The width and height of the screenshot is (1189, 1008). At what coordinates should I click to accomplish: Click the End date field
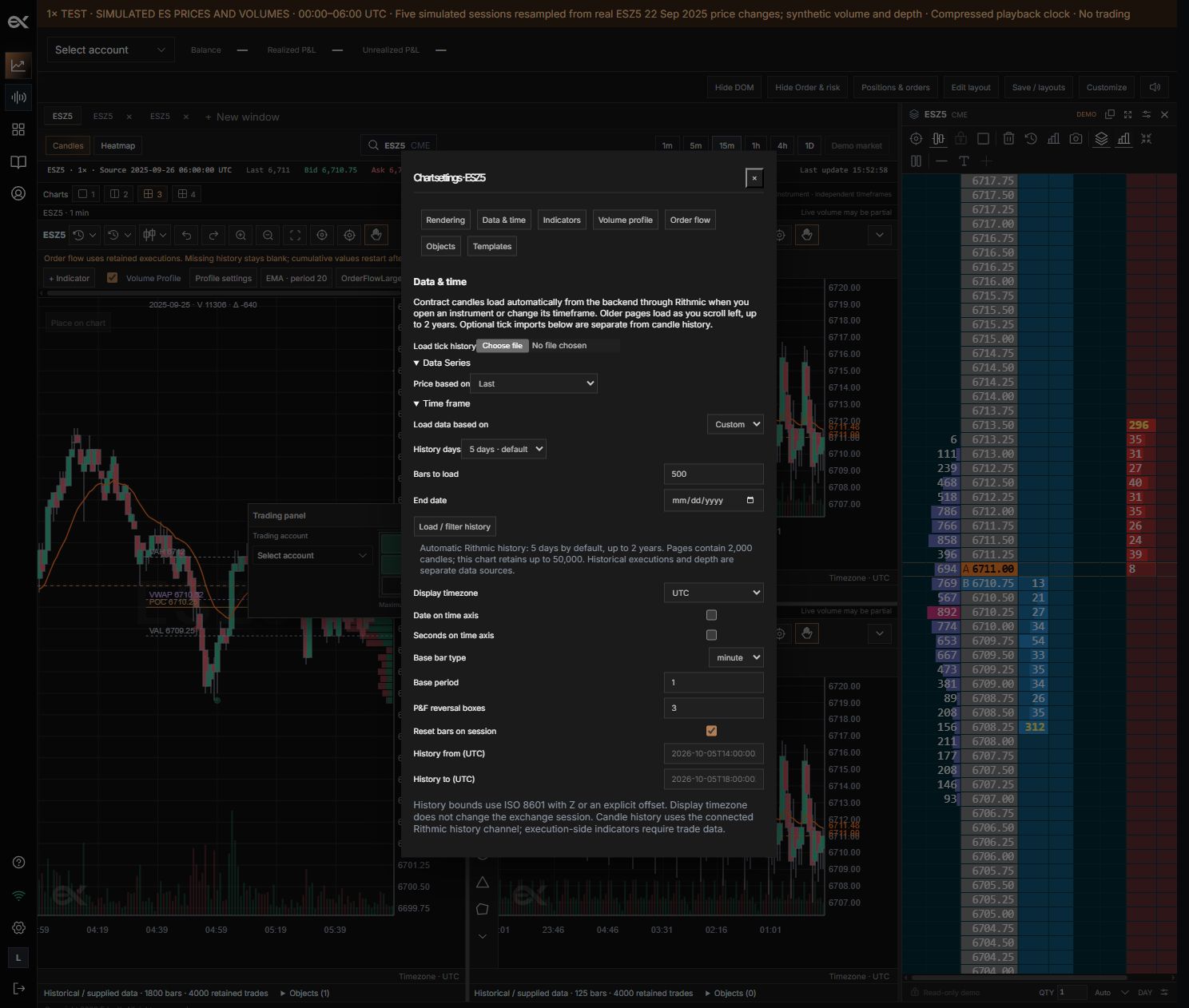(x=714, y=500)
